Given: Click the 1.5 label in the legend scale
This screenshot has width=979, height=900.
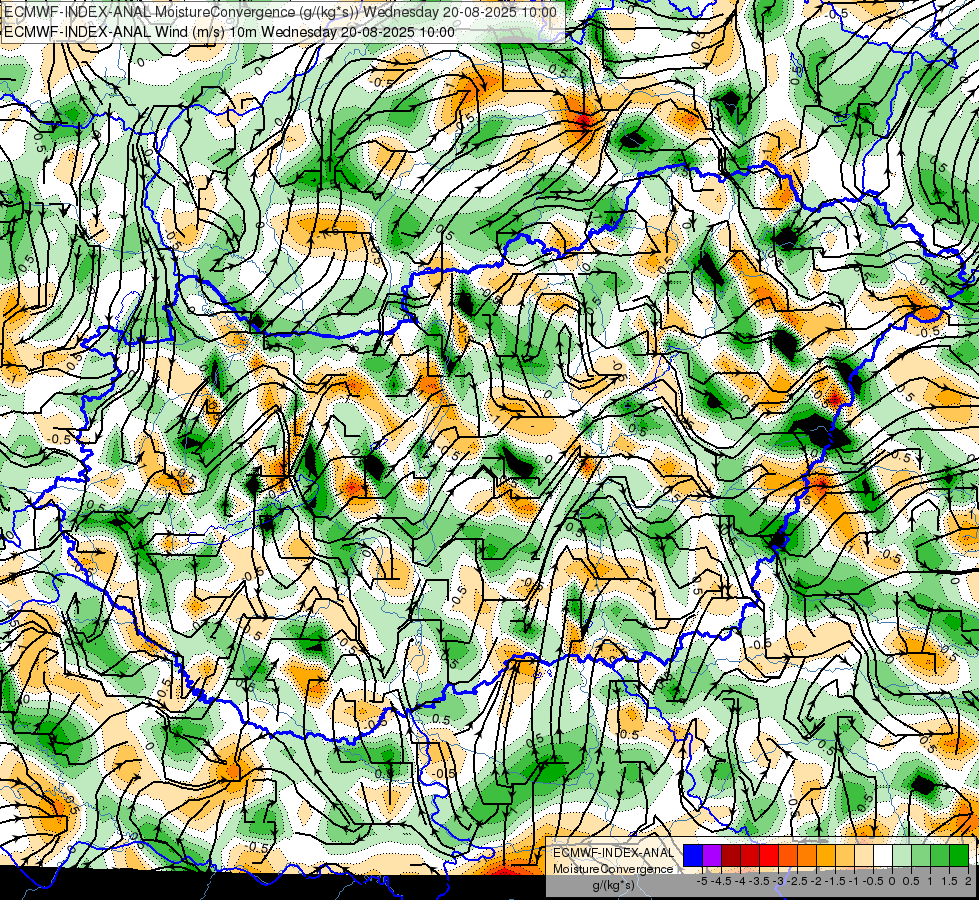Looking at the screenshot, I should [949, 881].
